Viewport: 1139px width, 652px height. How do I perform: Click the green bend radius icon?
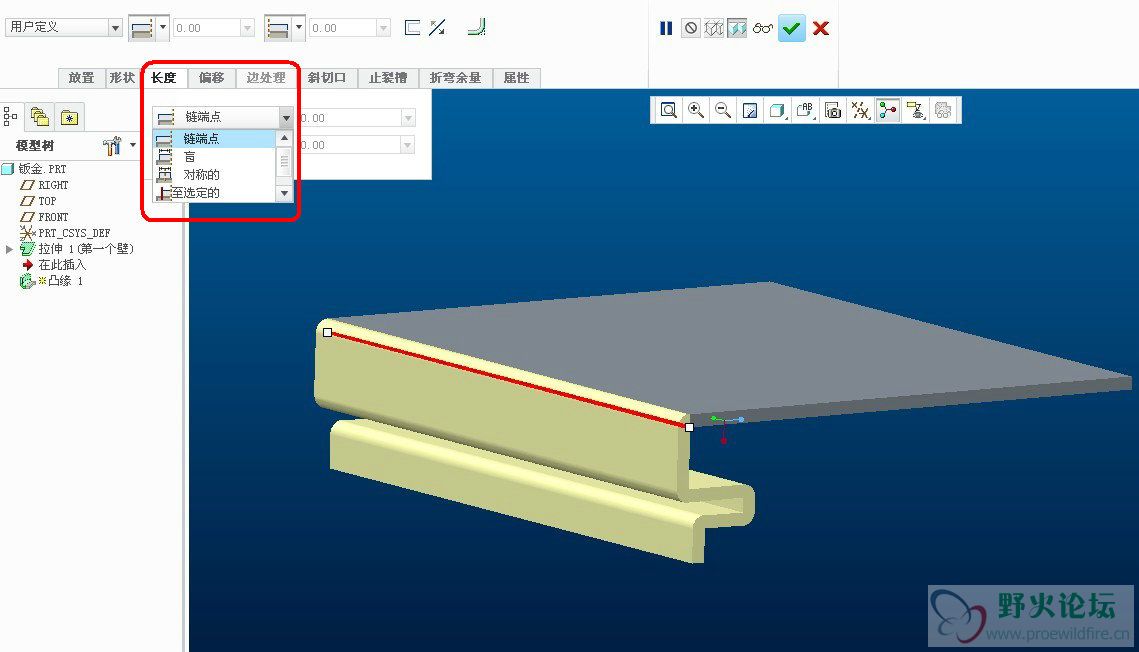click(x=477, y=28)
